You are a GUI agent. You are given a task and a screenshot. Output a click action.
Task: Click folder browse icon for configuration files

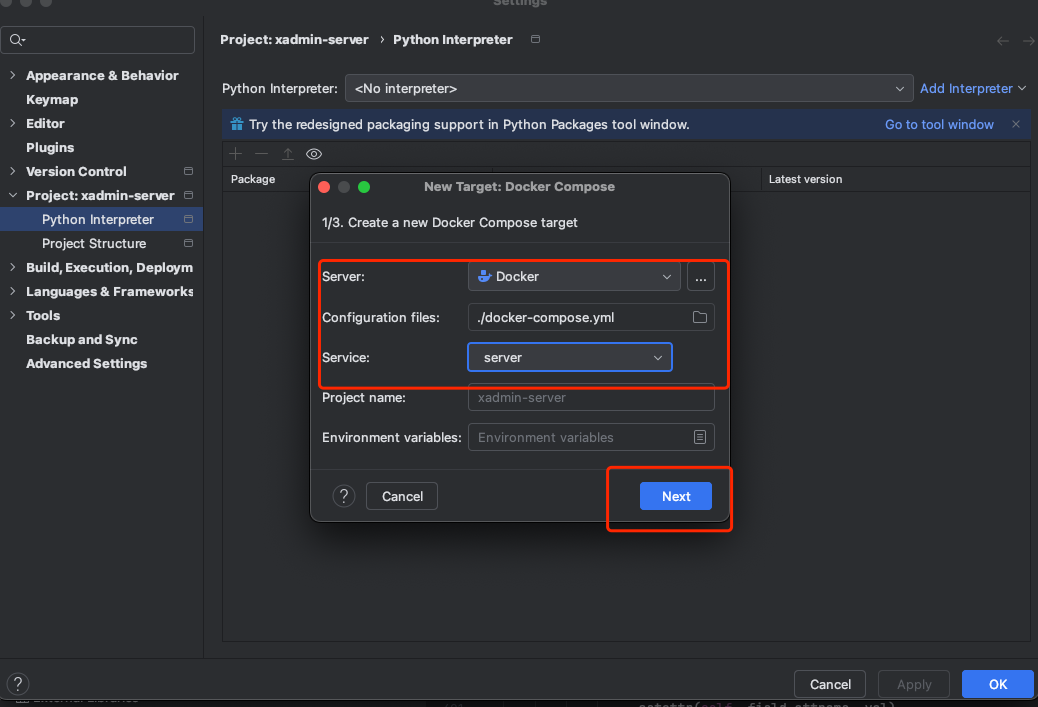click(700, 317)
